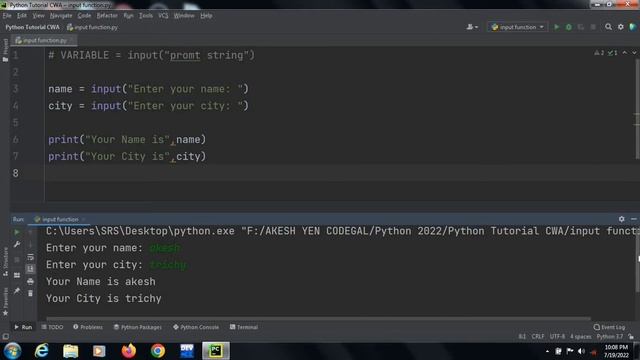The image size is (640, 360).
Task: Switch to the Problems tool window
Action: [88, 327]
